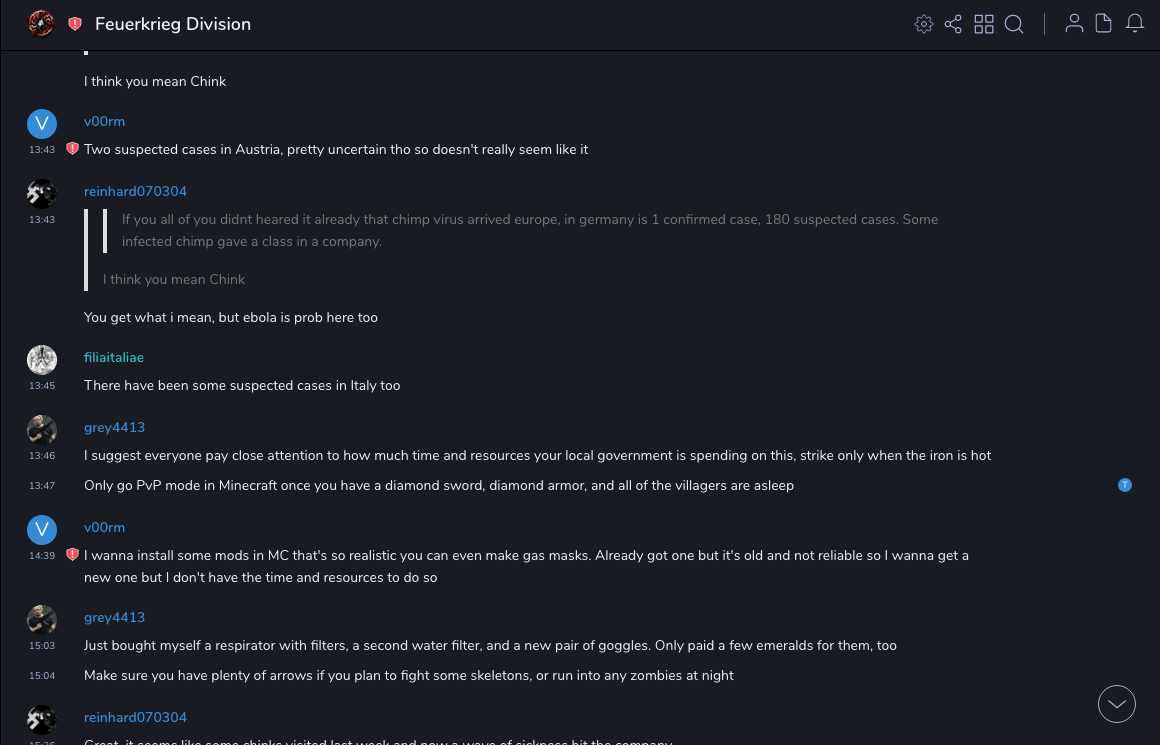The height and width of the screenshot is (745, 1160).
Task: Click the red shield icon beside channel title
Action: click(75, 24)
